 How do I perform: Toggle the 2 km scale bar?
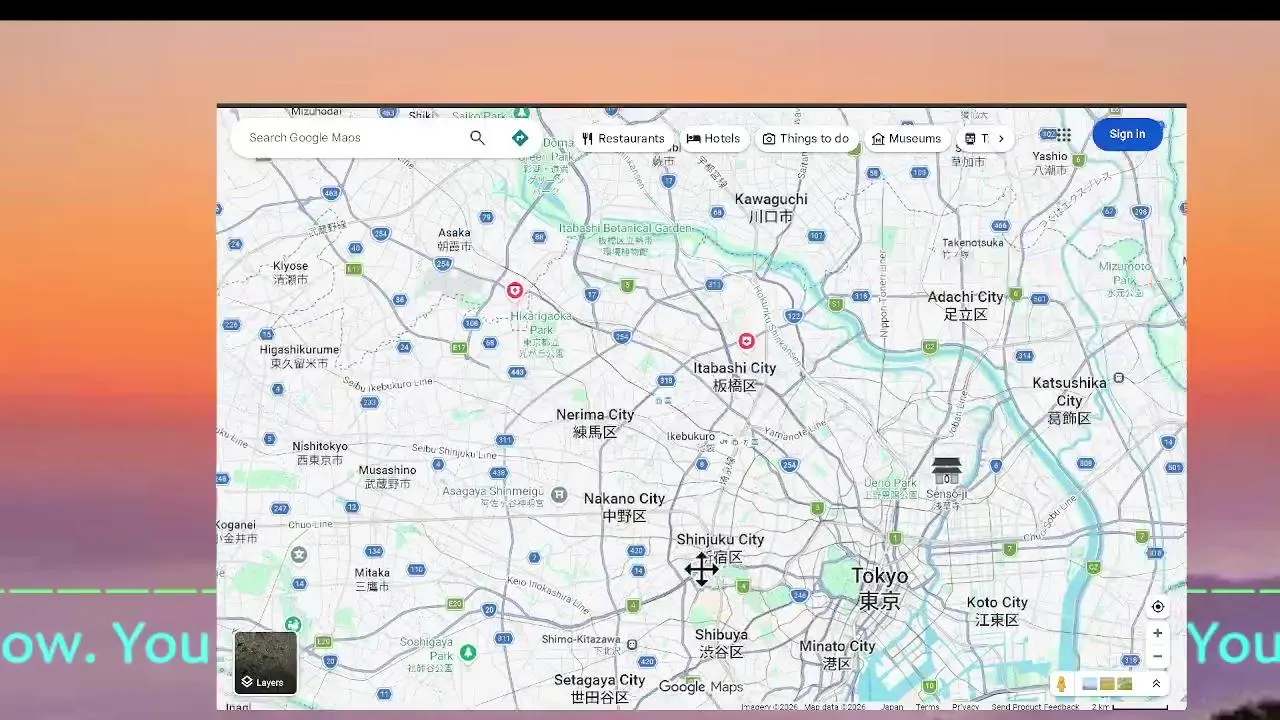(x=1130, y=707)
